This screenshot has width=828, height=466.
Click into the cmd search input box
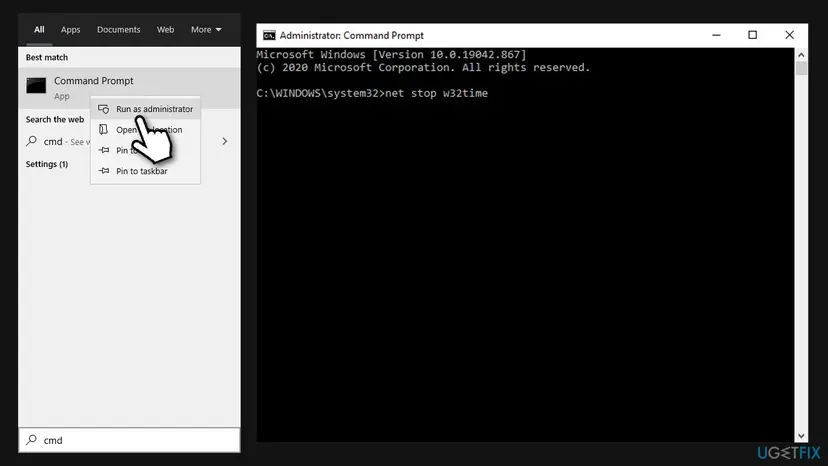[x=129, y=440]
